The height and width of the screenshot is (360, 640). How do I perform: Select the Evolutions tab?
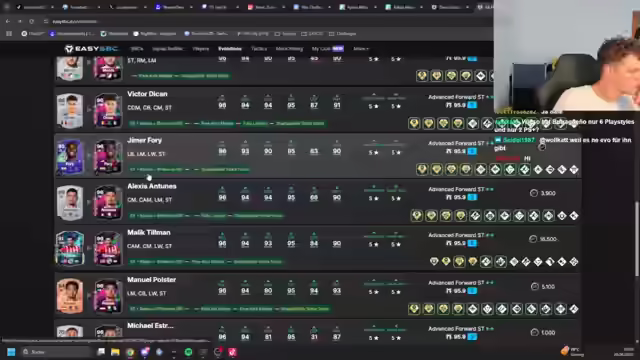[230, 49]
